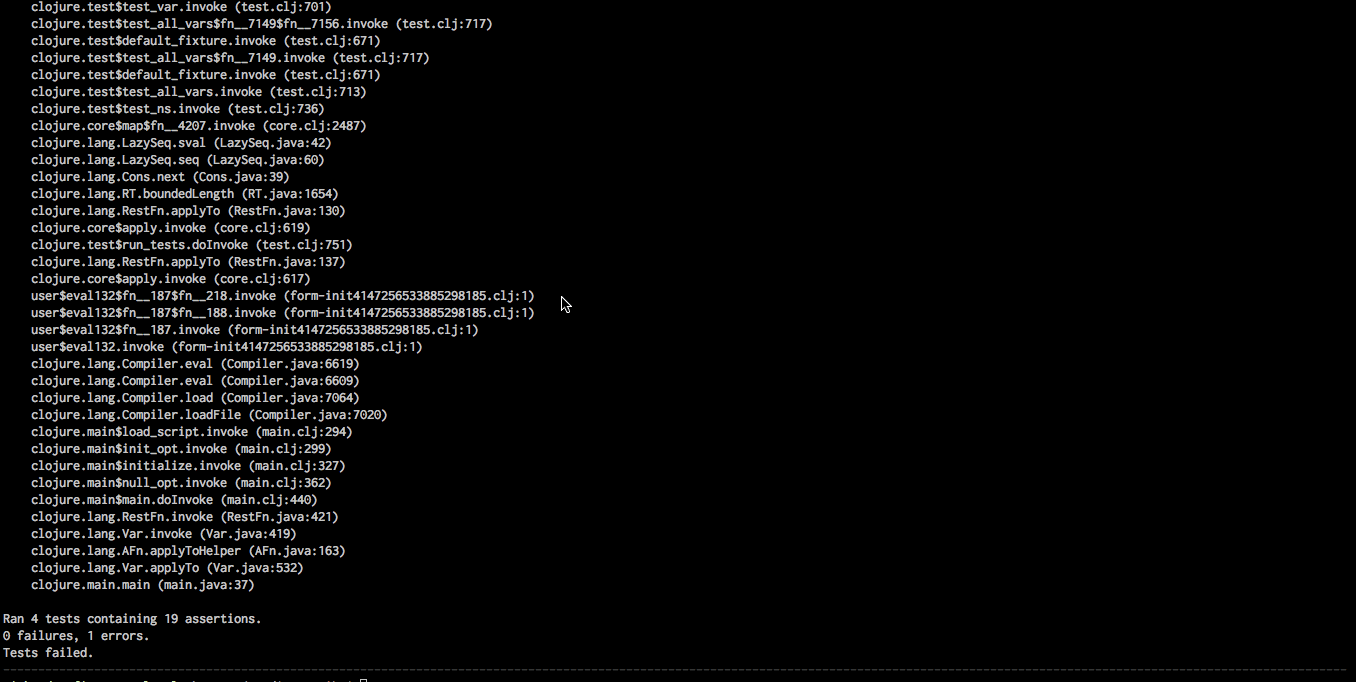This screenshot has height=682, width=1356.
Task: Click the 'Tests failed.' output line
Action: [x=48, y=653]
